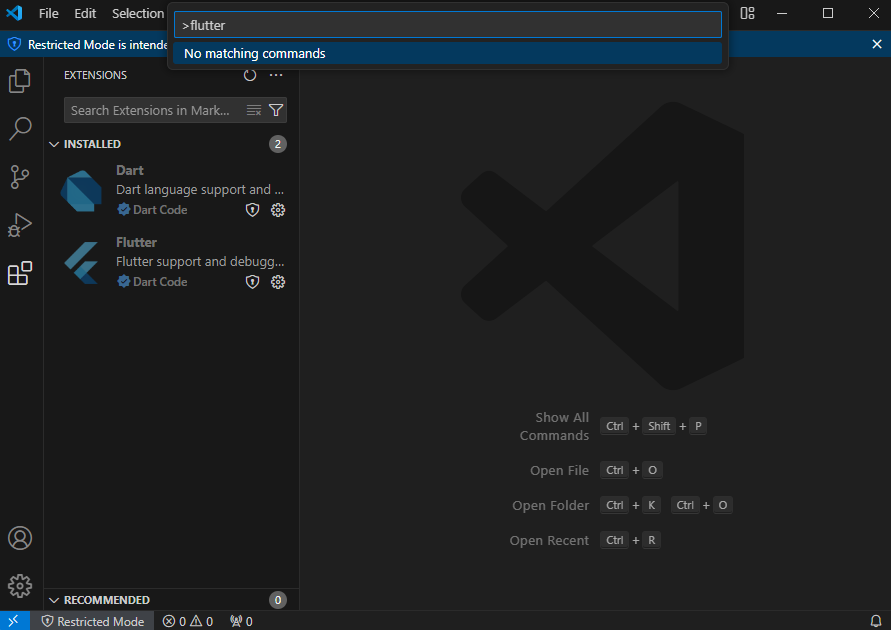
Task: Click the installed count badge 2
Action: [278, 144]
